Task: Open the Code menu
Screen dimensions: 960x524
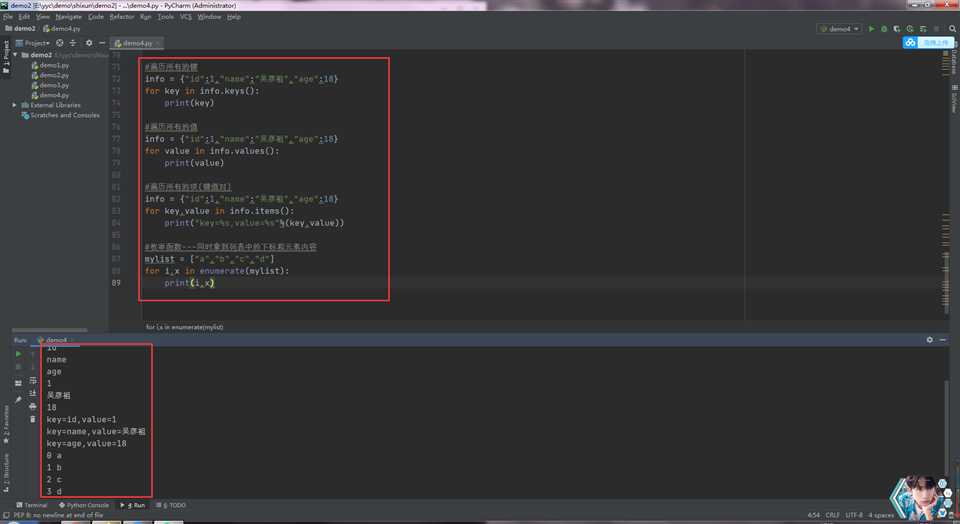Action: point(96,17)
